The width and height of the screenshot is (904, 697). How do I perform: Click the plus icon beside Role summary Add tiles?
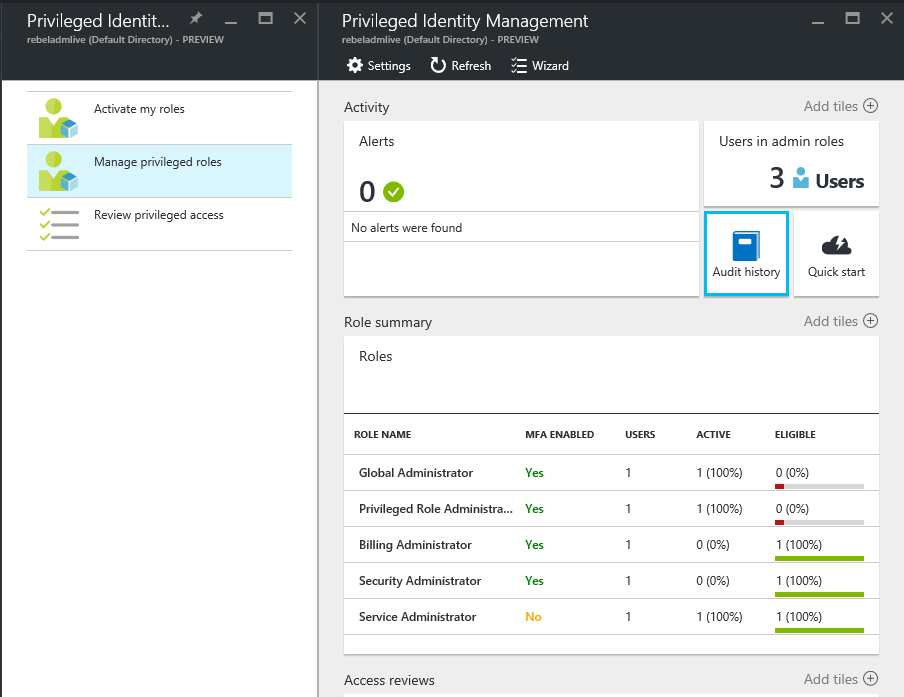click(x=871, y=321)
